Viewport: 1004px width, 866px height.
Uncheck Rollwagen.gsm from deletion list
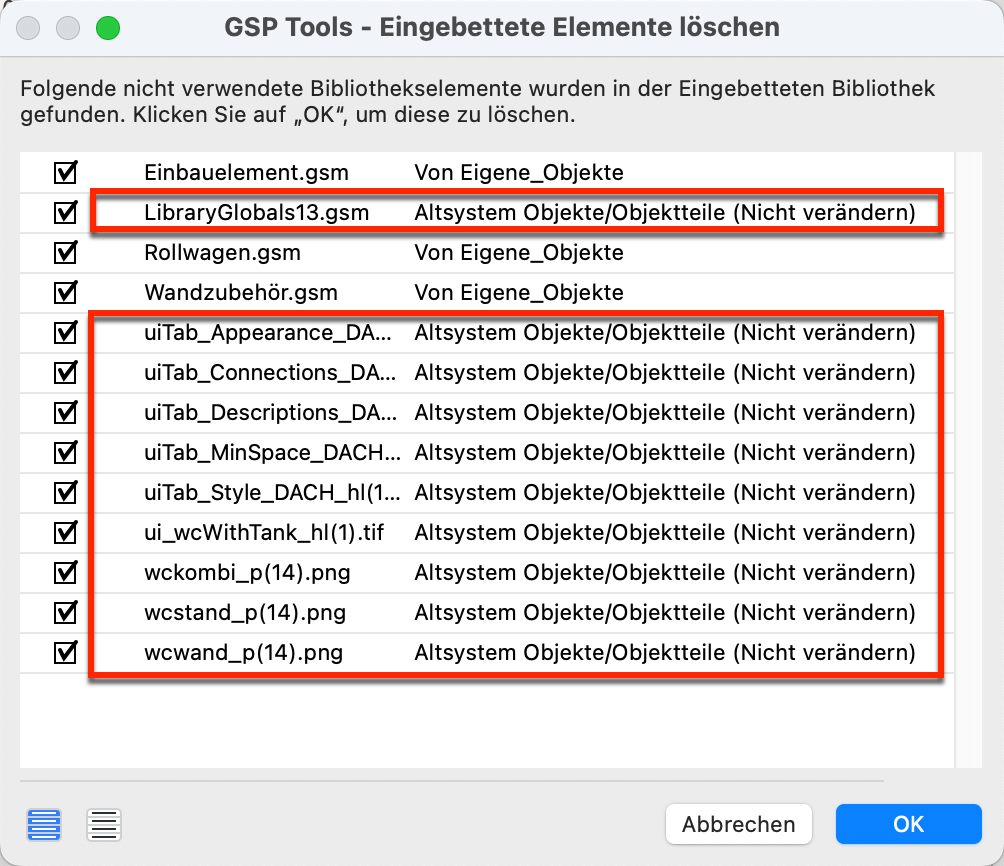[x=65, y=252]
